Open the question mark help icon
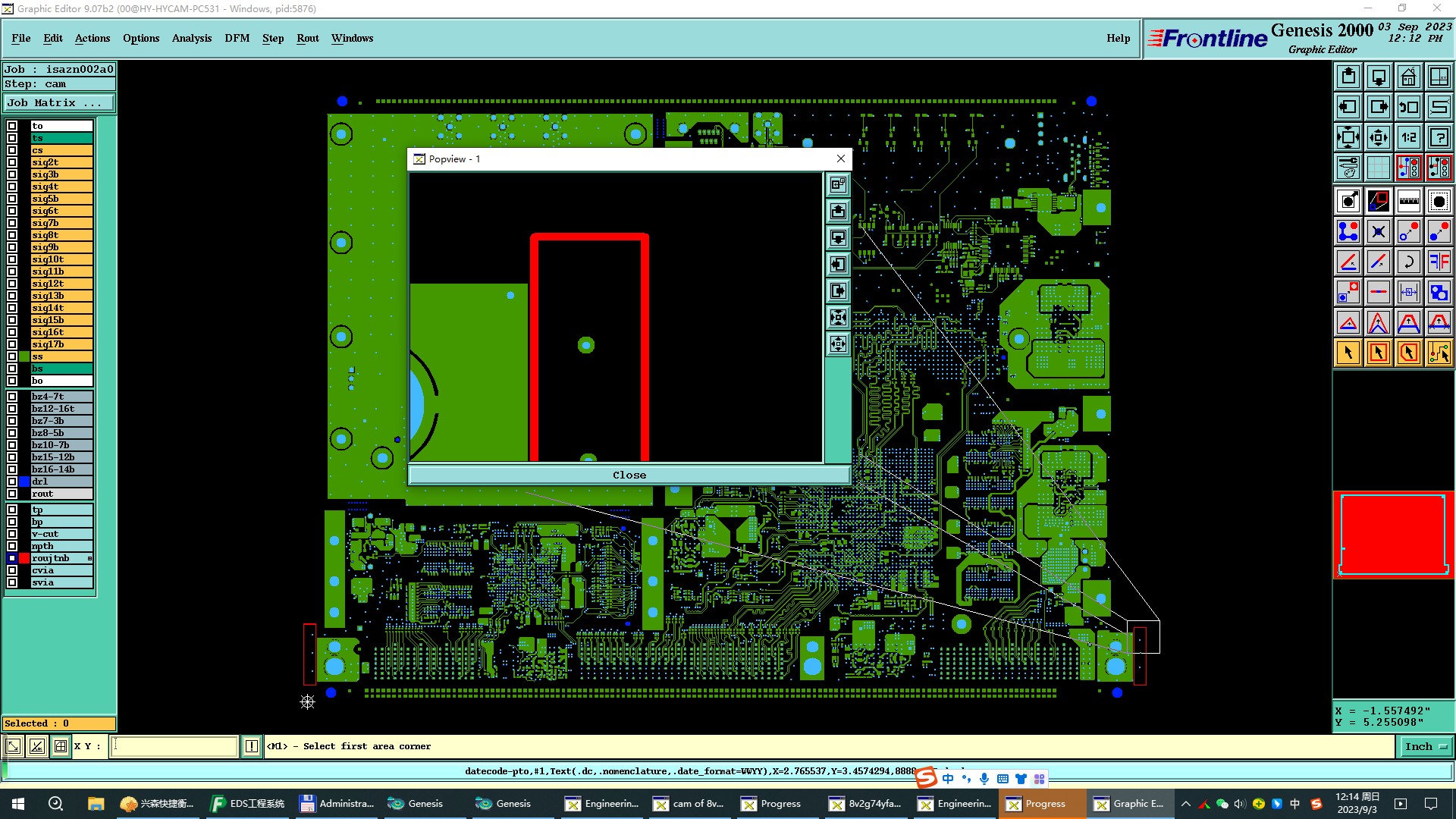The width and height of the screenshot is (1456, 819). click(x=1439, y=137)
